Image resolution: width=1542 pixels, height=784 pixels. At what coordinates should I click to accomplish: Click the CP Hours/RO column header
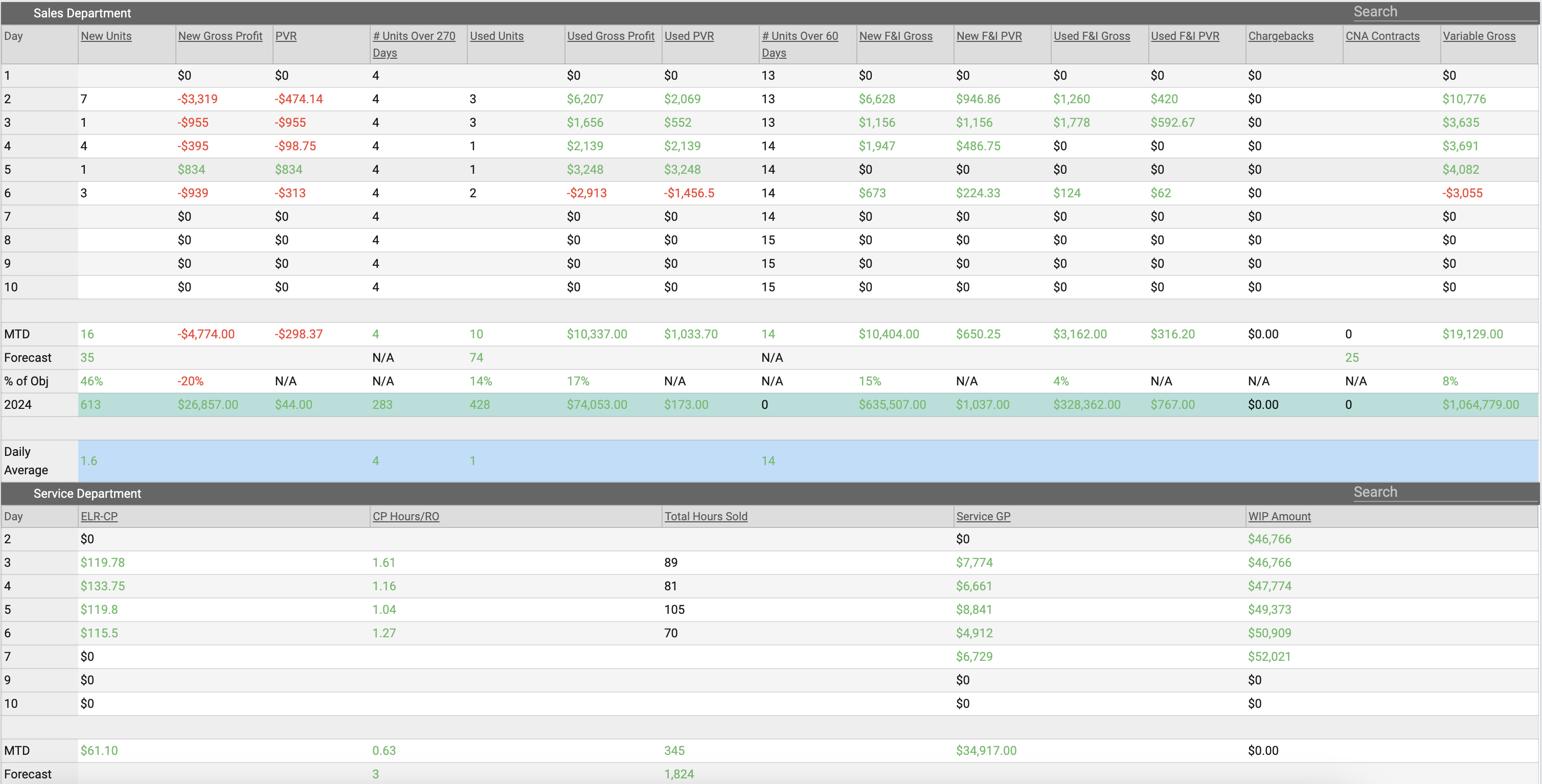point(405,517)
